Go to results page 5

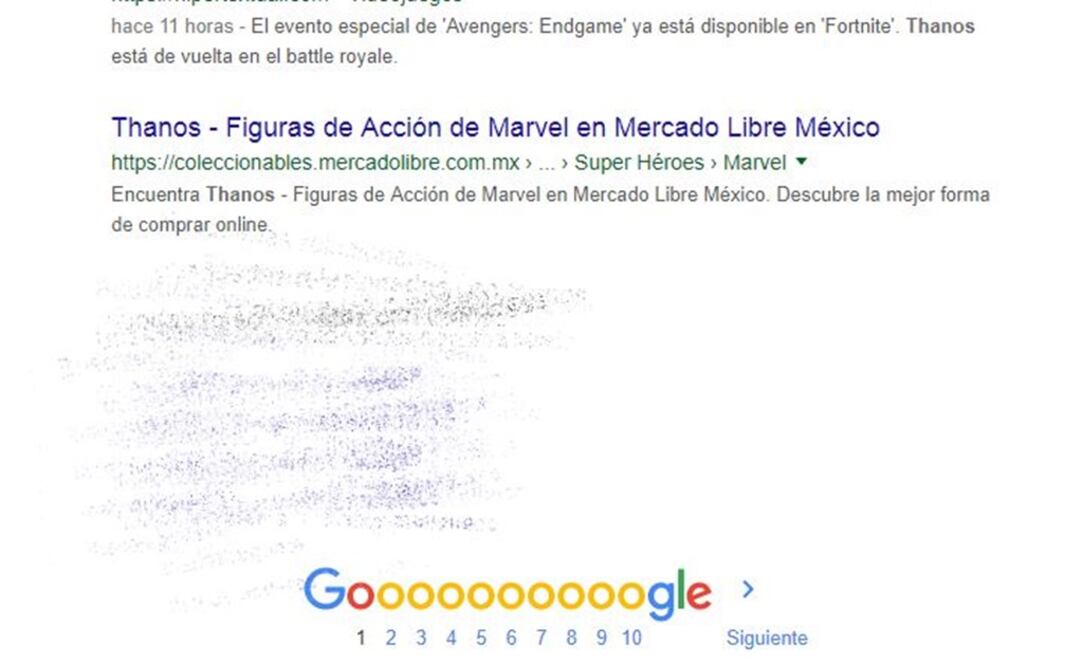tap(481, 638)
